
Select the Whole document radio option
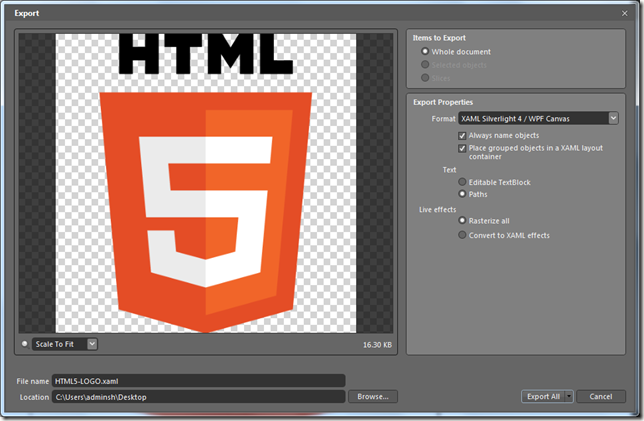pyautogui.click(x=425, y=51)
